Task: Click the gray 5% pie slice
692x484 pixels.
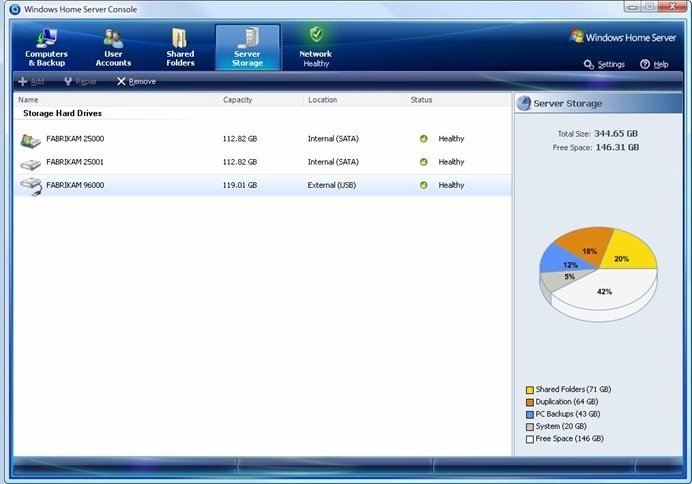Action: point(560,280)
